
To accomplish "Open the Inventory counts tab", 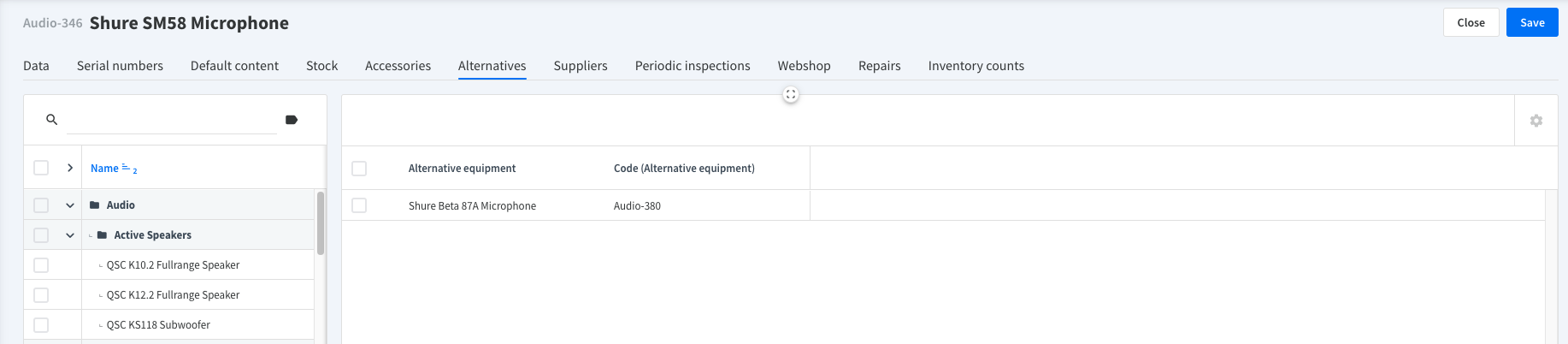I will coord(976,66).
